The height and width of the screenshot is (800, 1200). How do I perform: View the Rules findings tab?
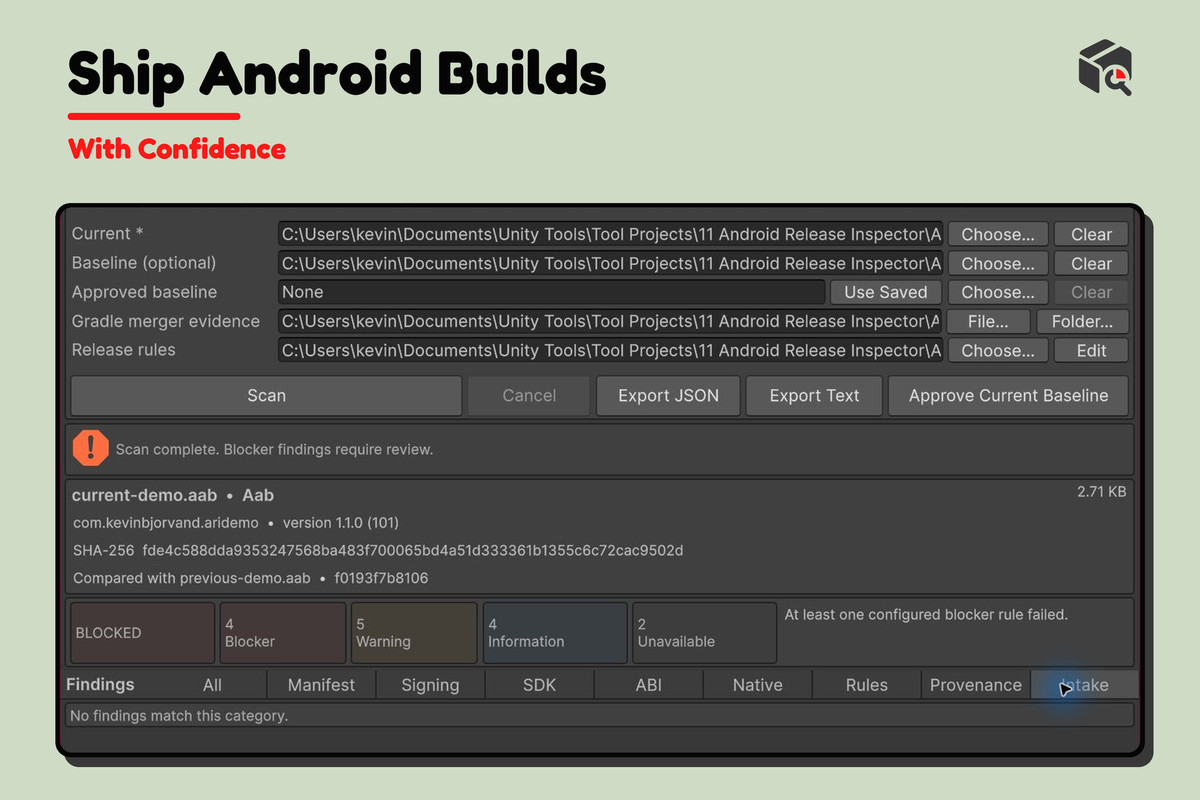coord(866,685)
